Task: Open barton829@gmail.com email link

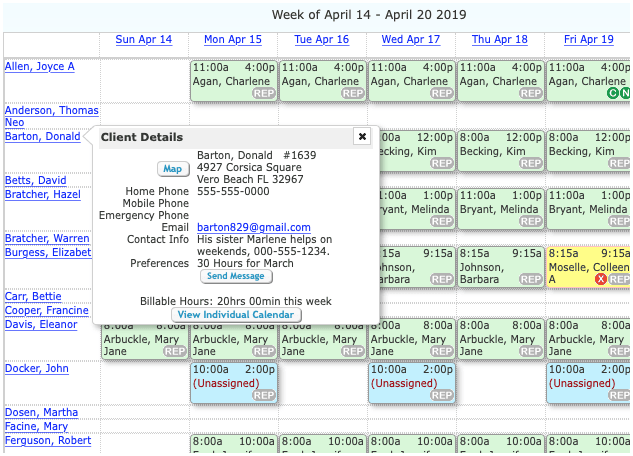Action: click(254, 227)
